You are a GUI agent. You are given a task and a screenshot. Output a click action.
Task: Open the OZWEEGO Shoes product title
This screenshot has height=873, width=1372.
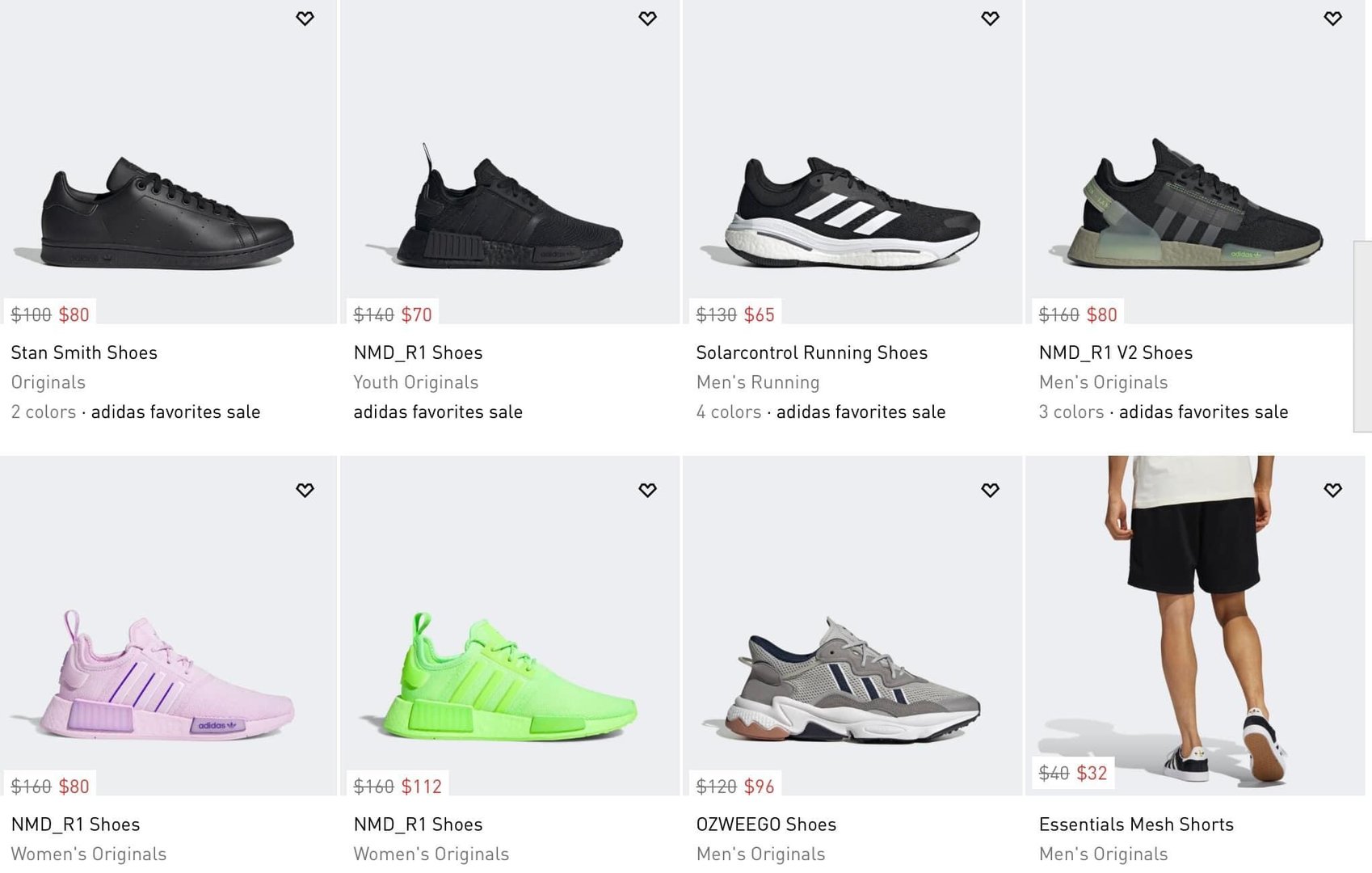pyautogui.click(x=766, y=824)
